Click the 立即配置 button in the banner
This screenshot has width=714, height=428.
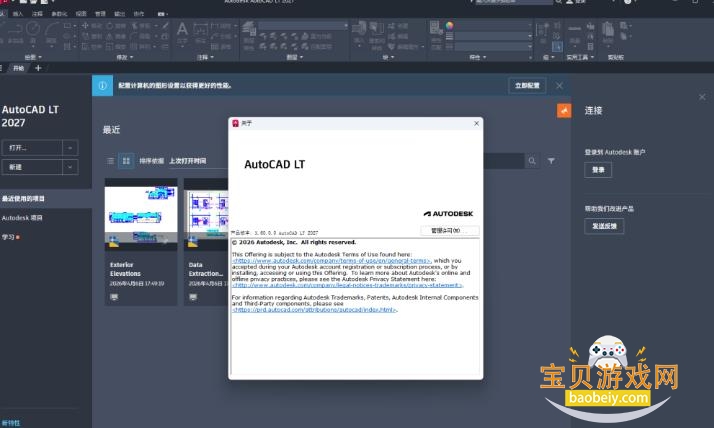click(x=527, y=86)
